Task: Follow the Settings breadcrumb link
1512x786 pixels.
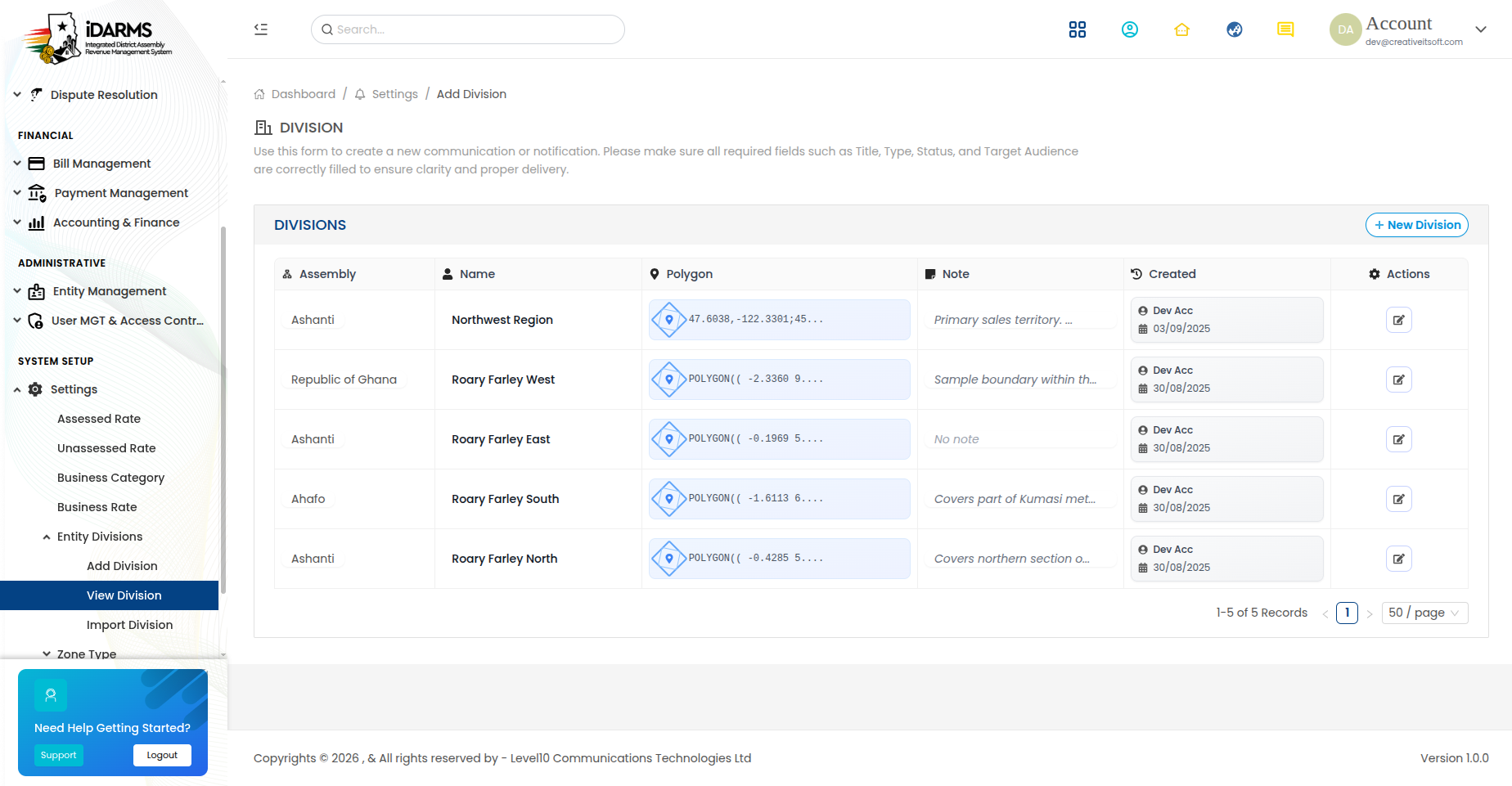Action: click(x=394, y=94)
